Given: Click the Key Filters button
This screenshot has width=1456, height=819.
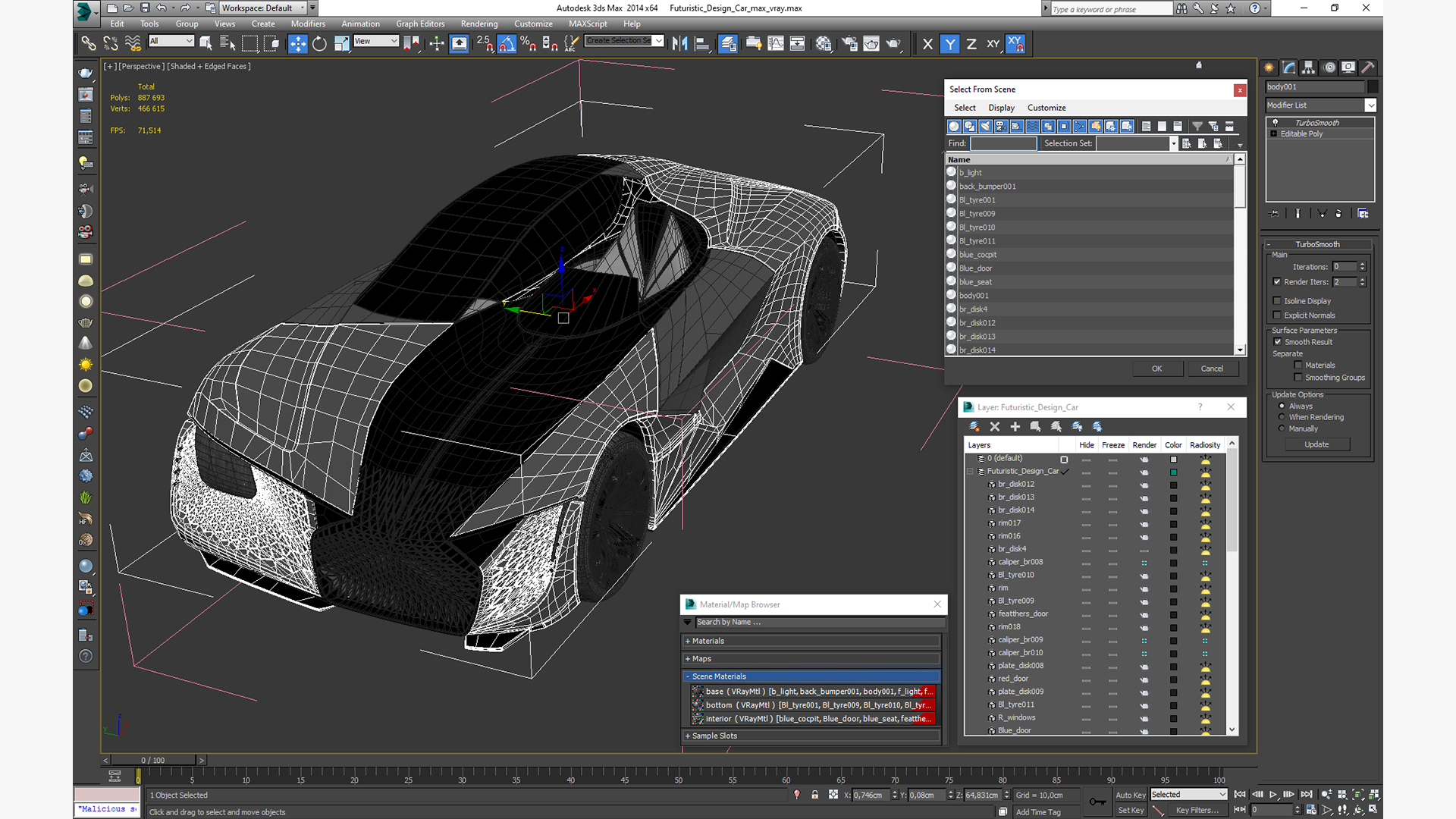Looking at the screenshot, I should pyautogui.click(x=1197, y=810).
